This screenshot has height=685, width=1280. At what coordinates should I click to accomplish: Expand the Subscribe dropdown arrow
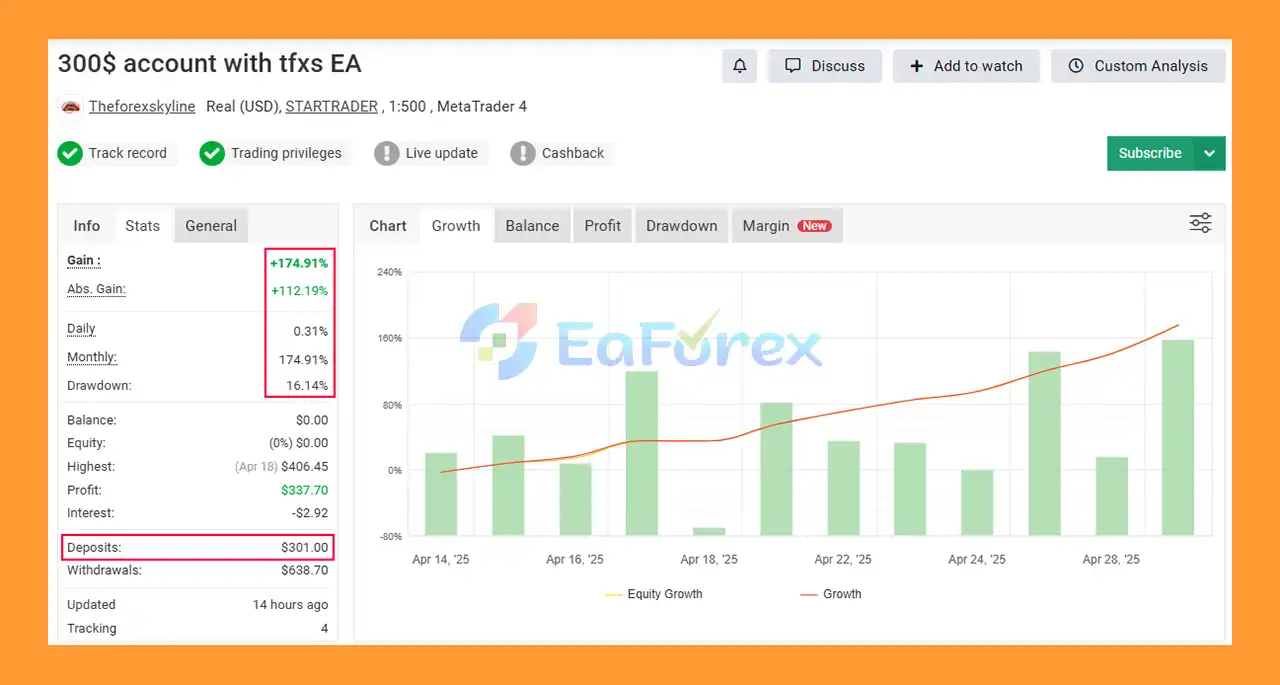1209,154
